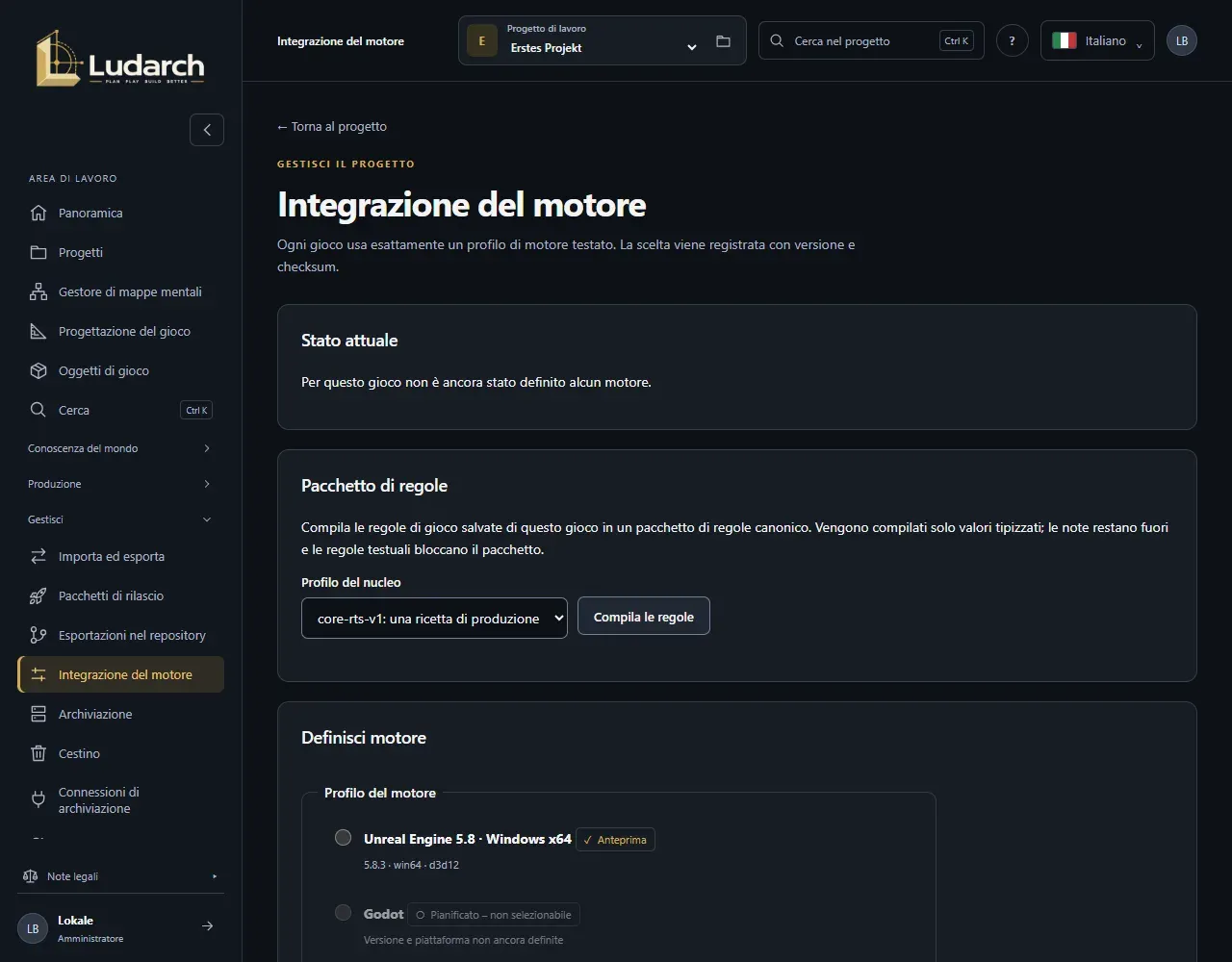Click the Pacchetto di regole heading
This screenshot has width=1232, height=962.
click(374, 486)
